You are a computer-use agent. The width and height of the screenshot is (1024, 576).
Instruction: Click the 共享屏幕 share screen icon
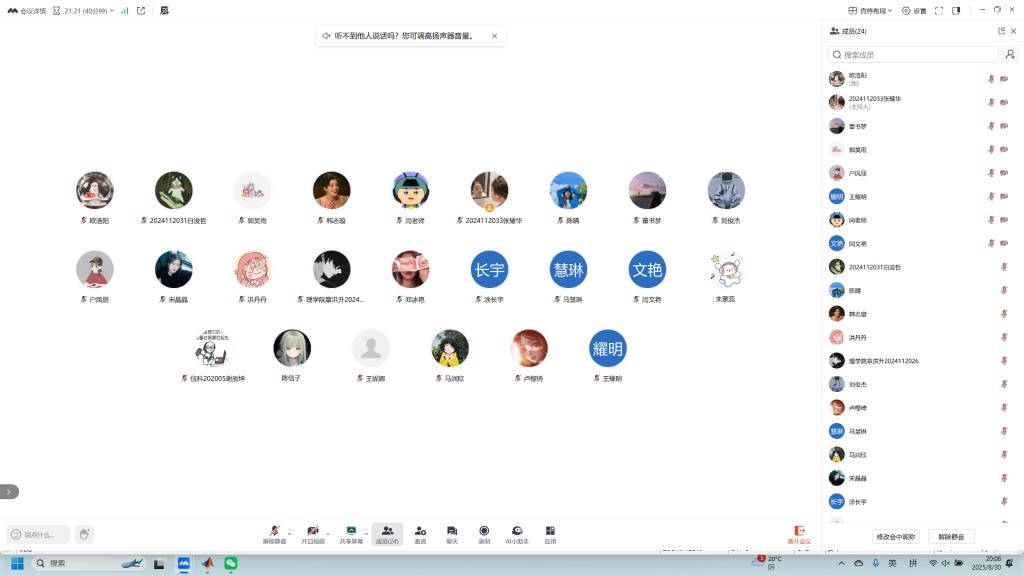click(x=351, y=533)
